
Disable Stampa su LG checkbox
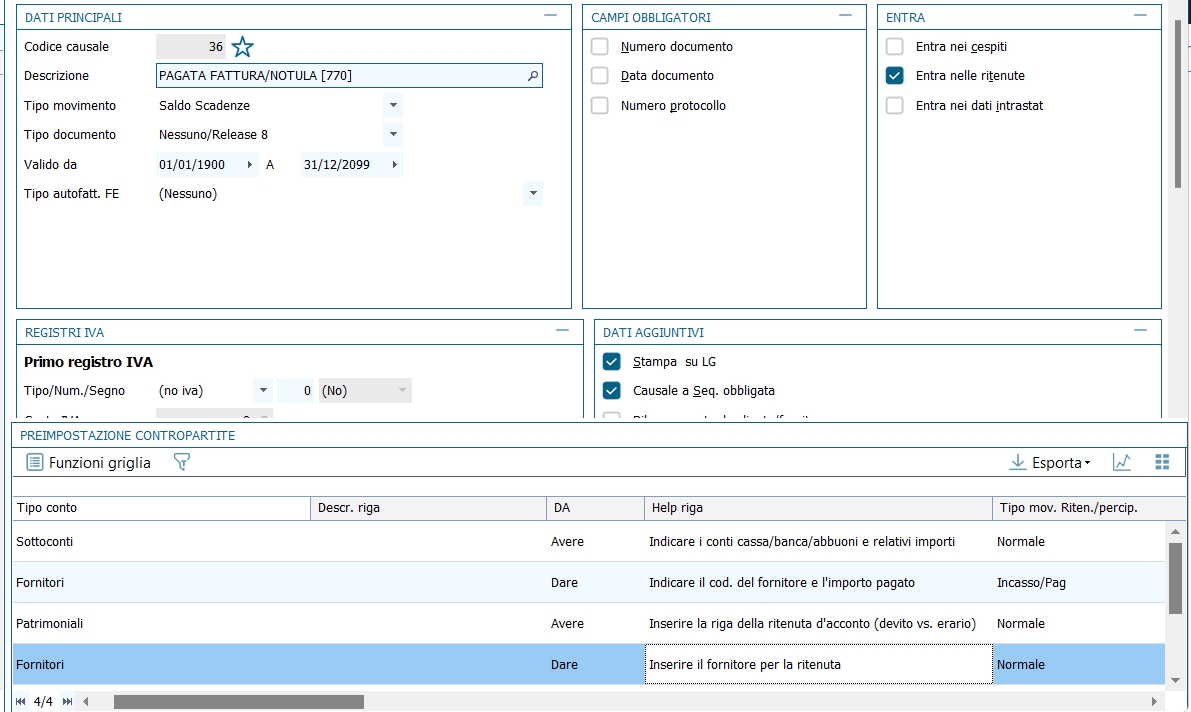pos(612,361)
